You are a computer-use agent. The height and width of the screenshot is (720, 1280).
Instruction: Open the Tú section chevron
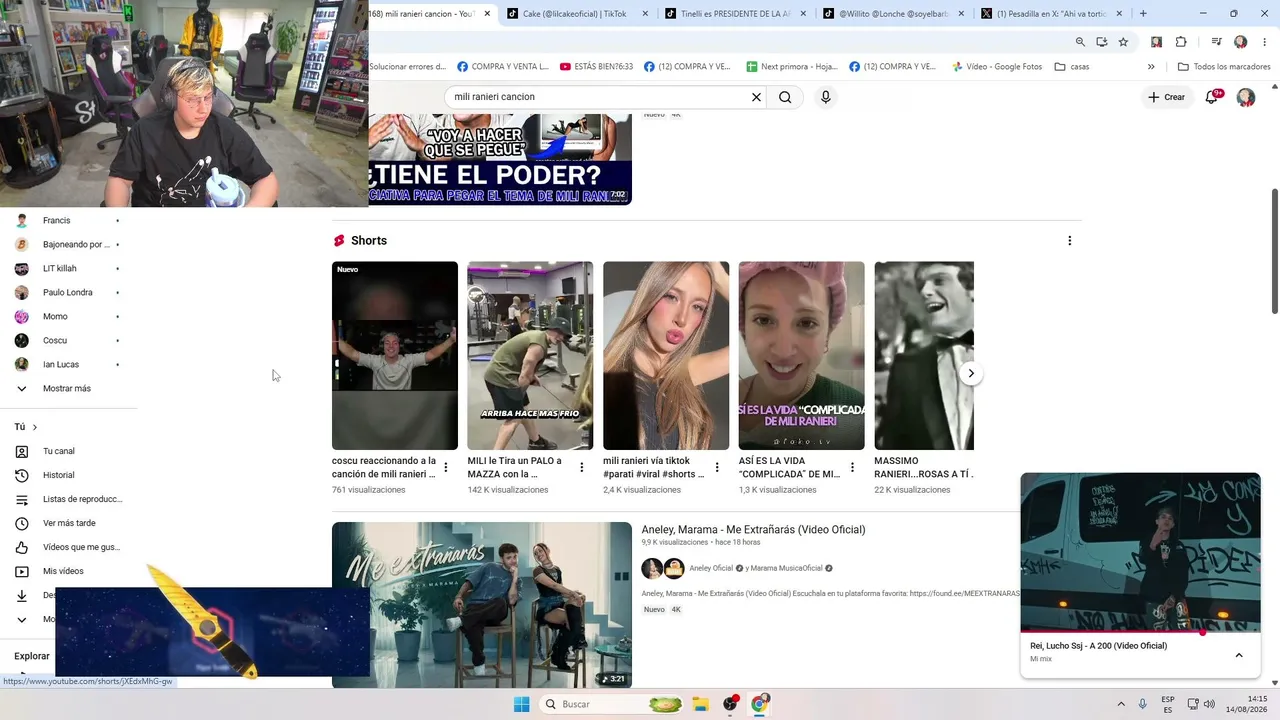(35, 427)
